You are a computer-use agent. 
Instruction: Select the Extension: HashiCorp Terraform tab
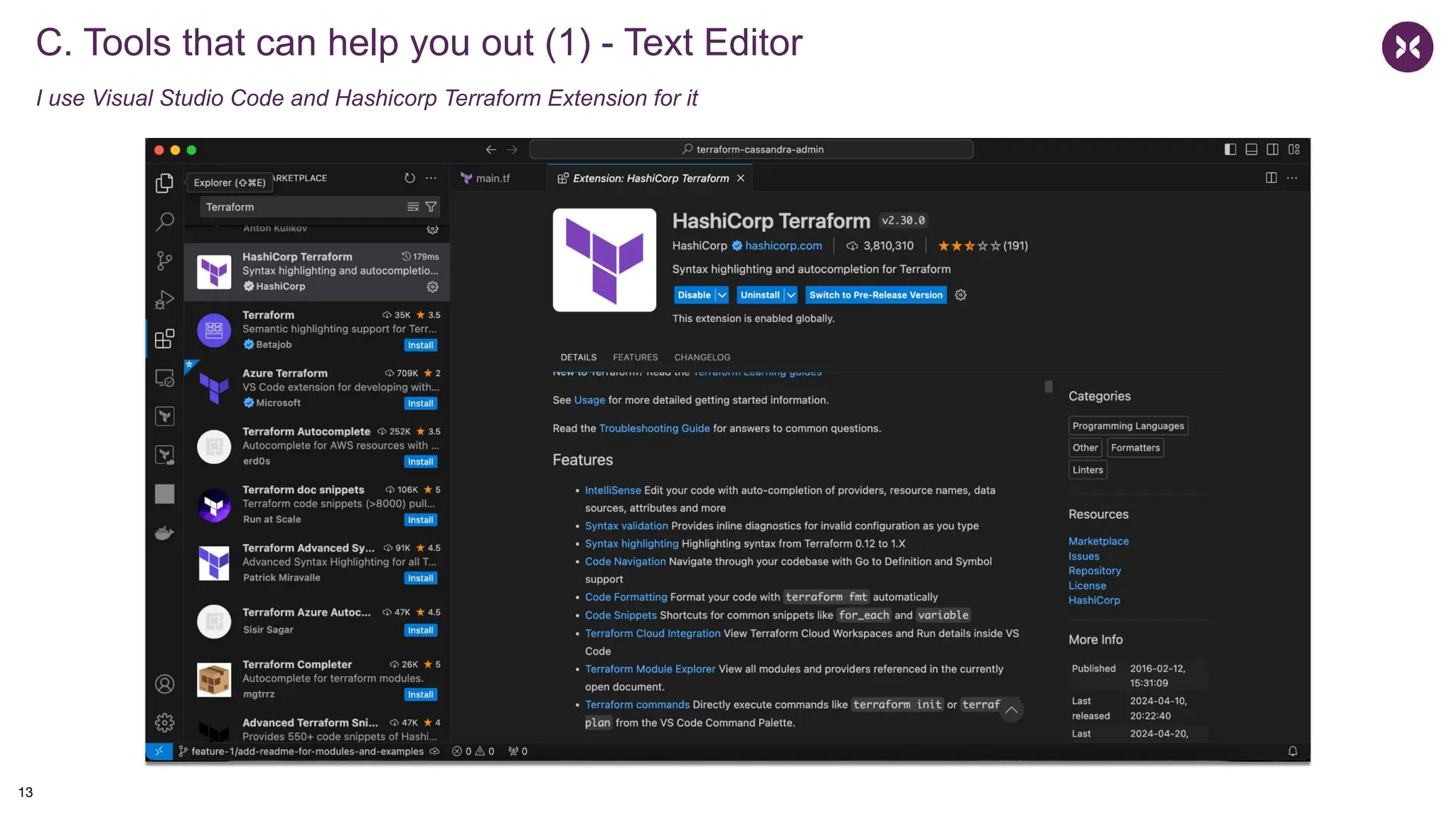click(651, 178)
